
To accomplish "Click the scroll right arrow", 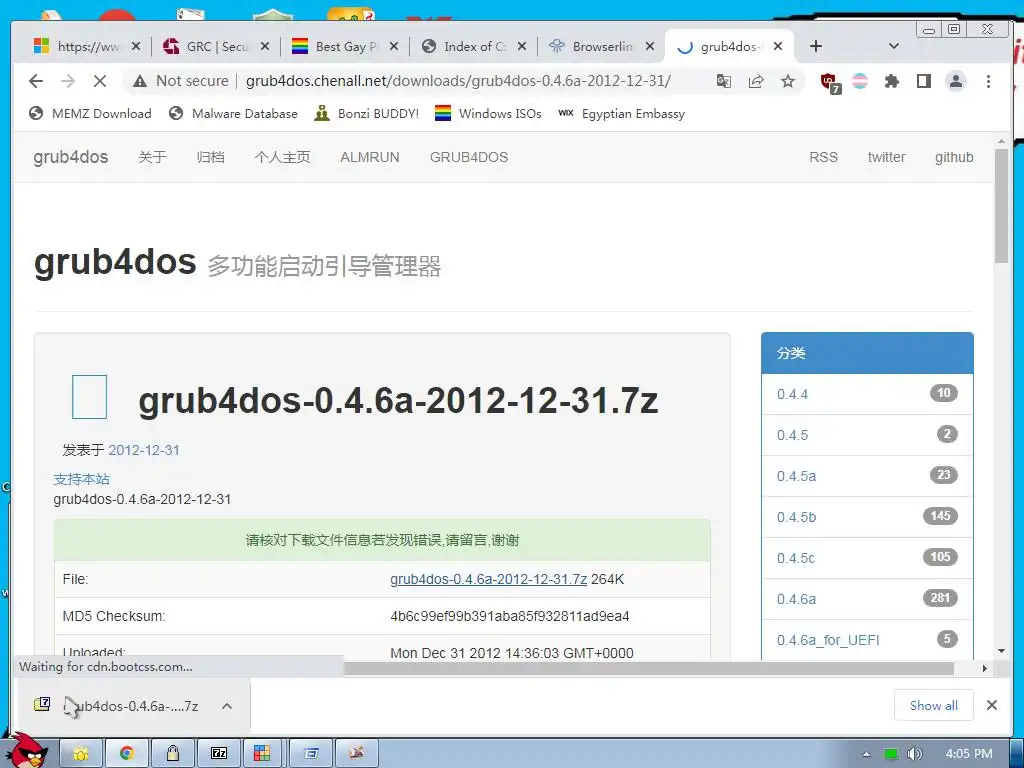I will (985, 668).
